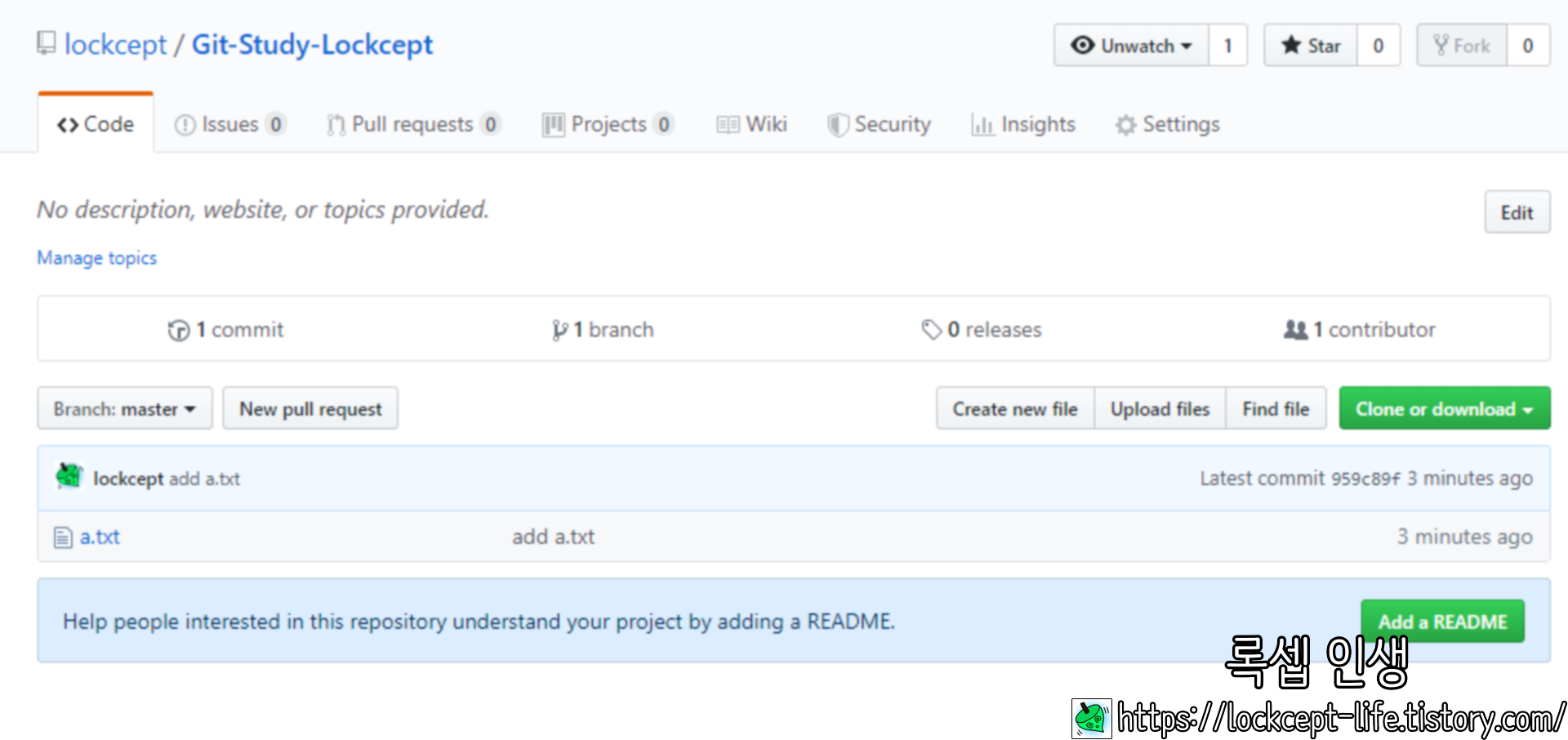Viewport: 1568px width, 740px height.
Task: Expand the Branch: master dropdown
Action: (125, 408)
